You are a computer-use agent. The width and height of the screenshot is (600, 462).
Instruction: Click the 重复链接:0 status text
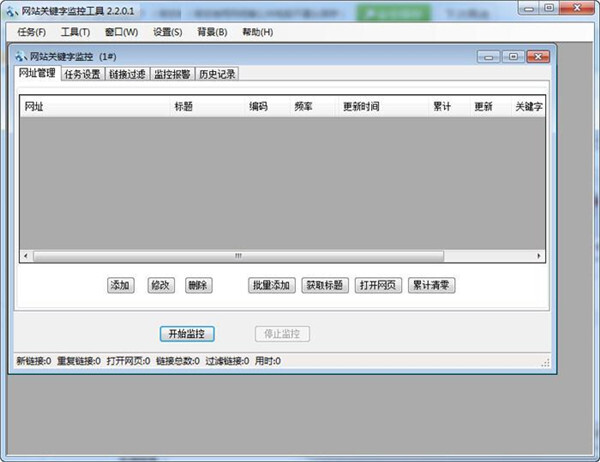pyautogui.click(x=79, y=361)
